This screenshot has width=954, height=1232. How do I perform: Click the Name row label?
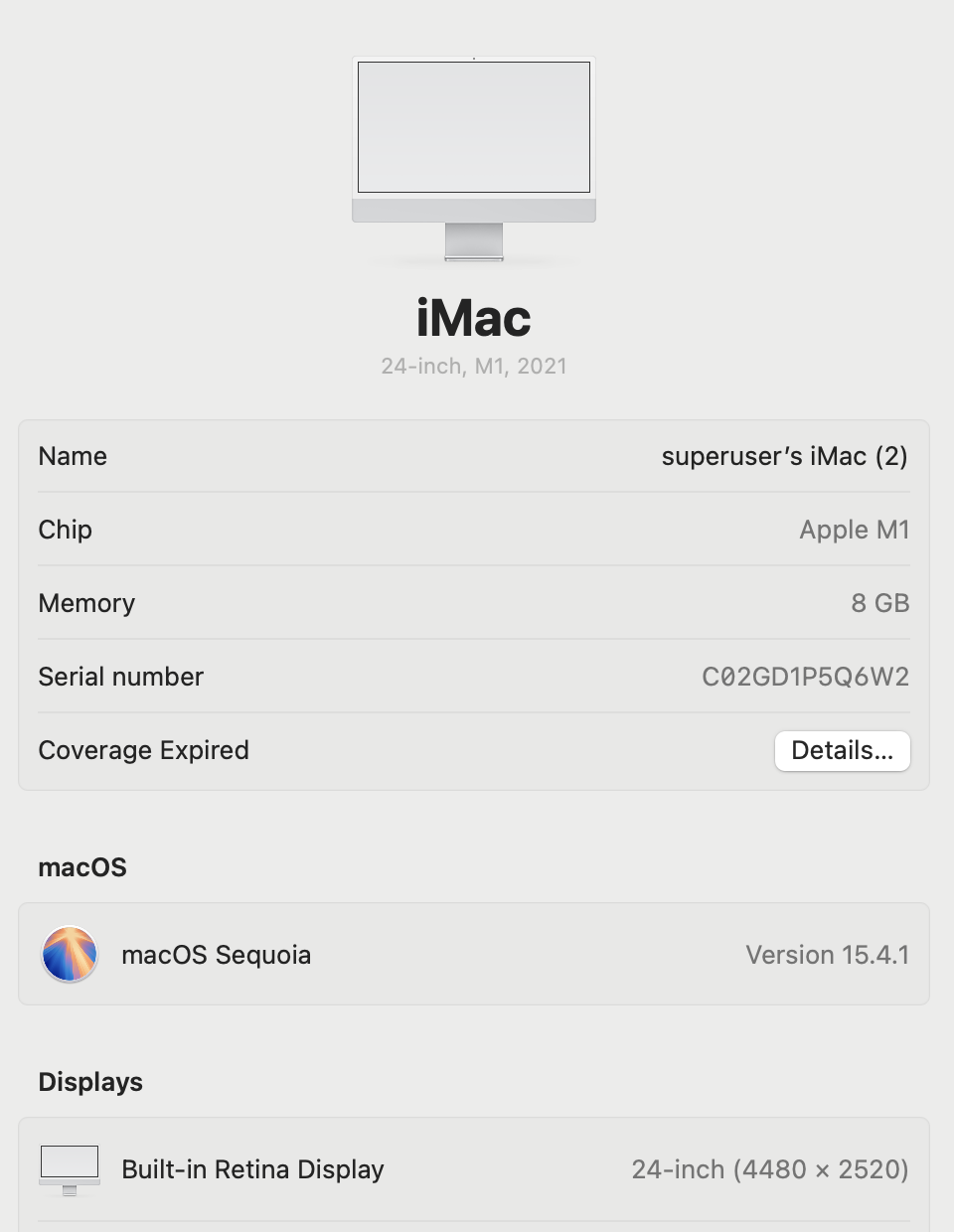point(73,456)
